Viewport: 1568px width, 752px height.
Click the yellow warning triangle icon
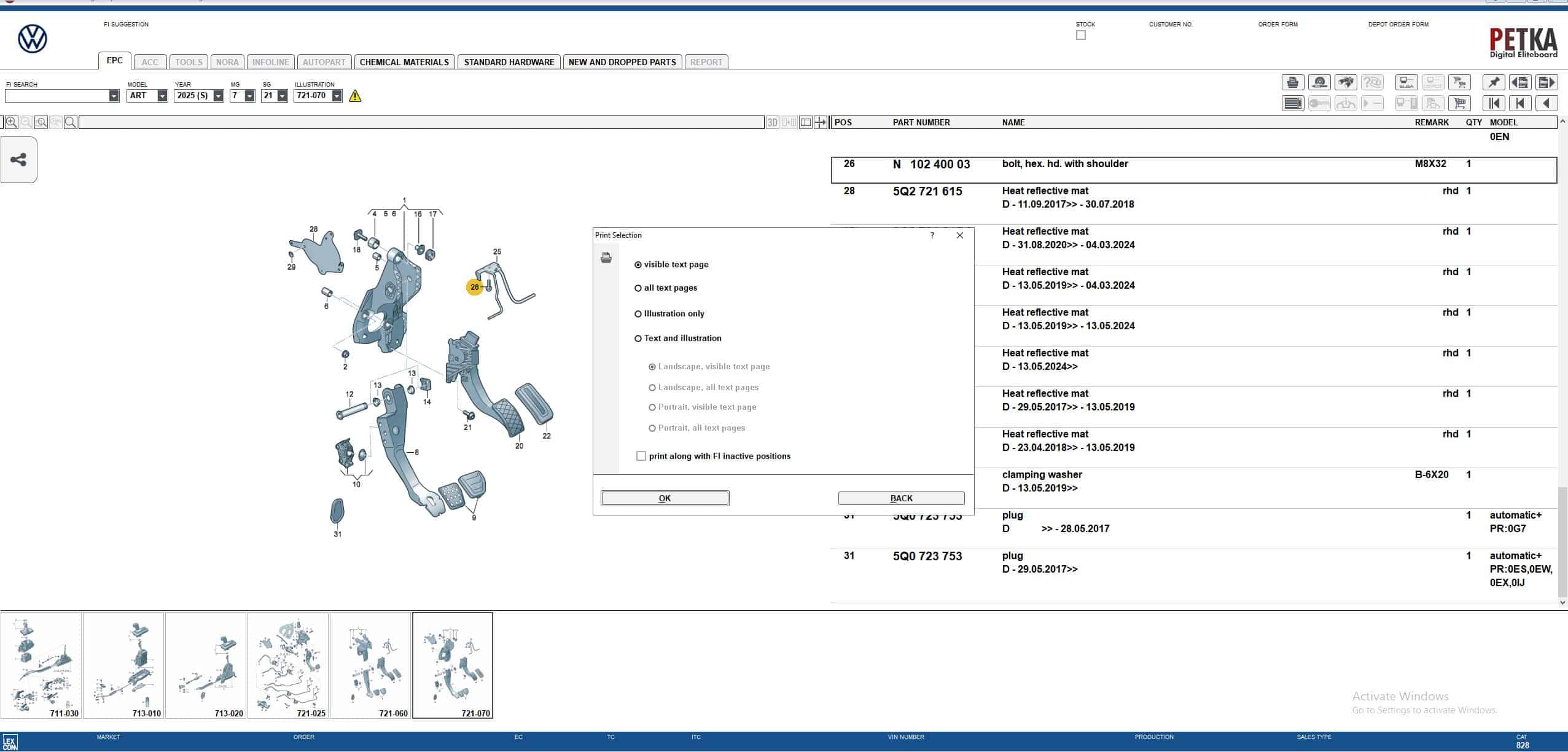pos(355,96)
